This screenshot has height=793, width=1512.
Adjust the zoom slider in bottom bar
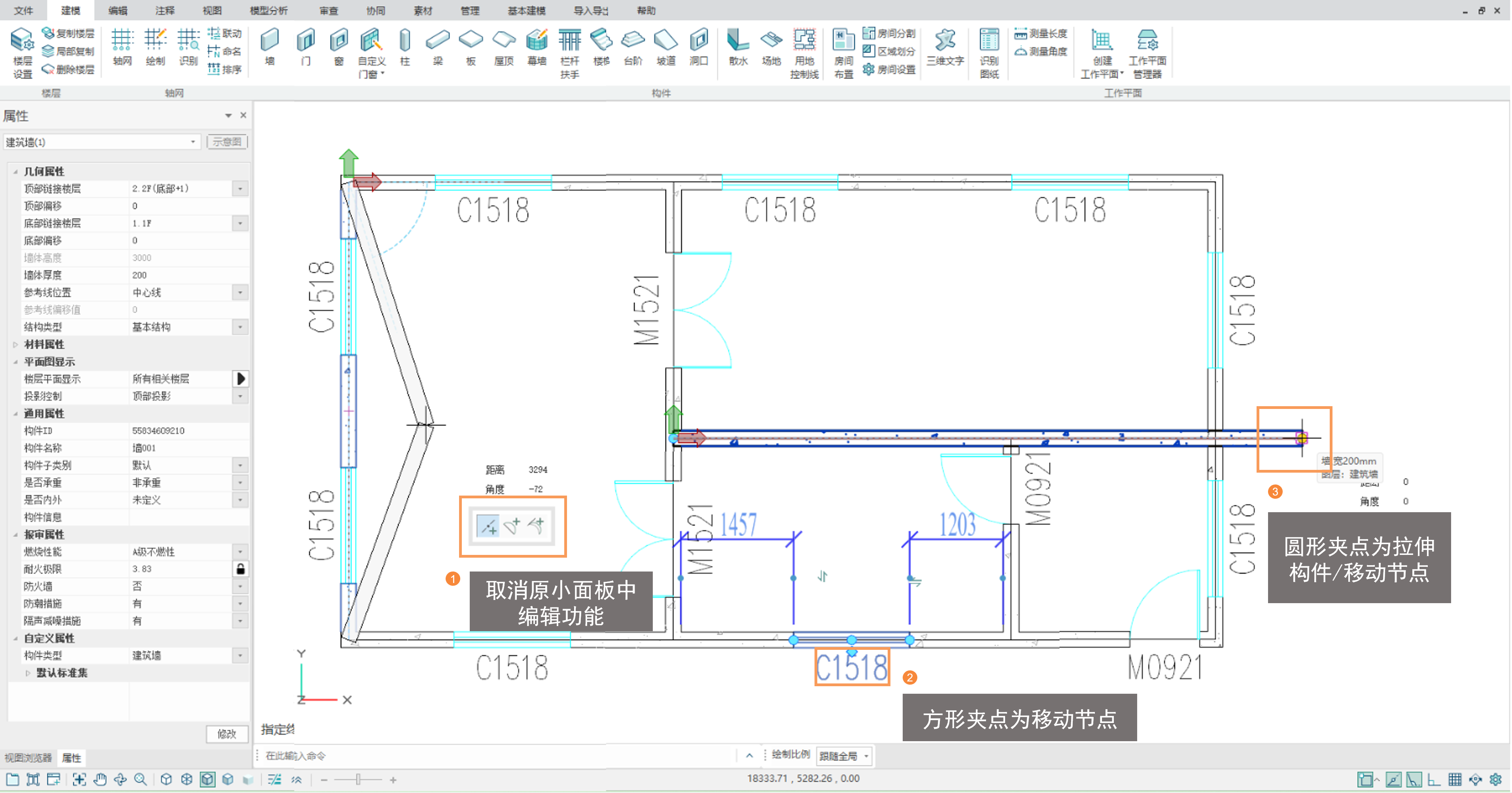click(358, 780)
